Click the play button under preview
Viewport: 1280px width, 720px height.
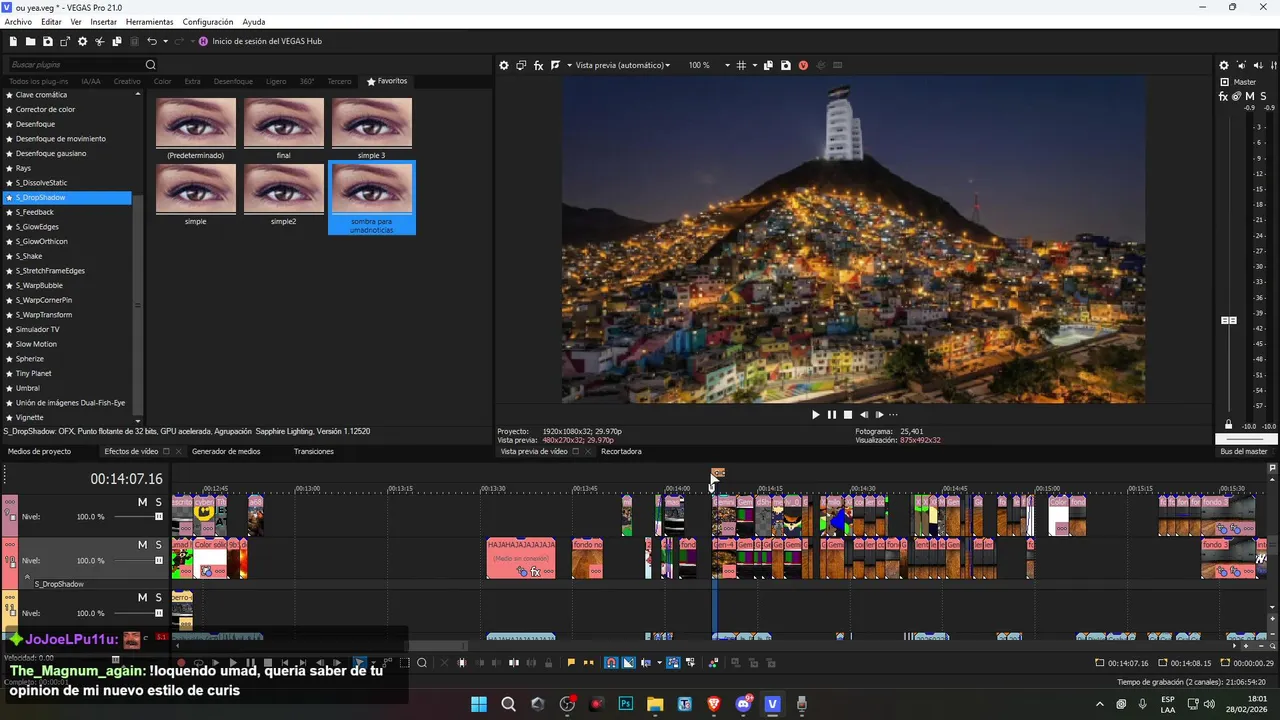815,415
